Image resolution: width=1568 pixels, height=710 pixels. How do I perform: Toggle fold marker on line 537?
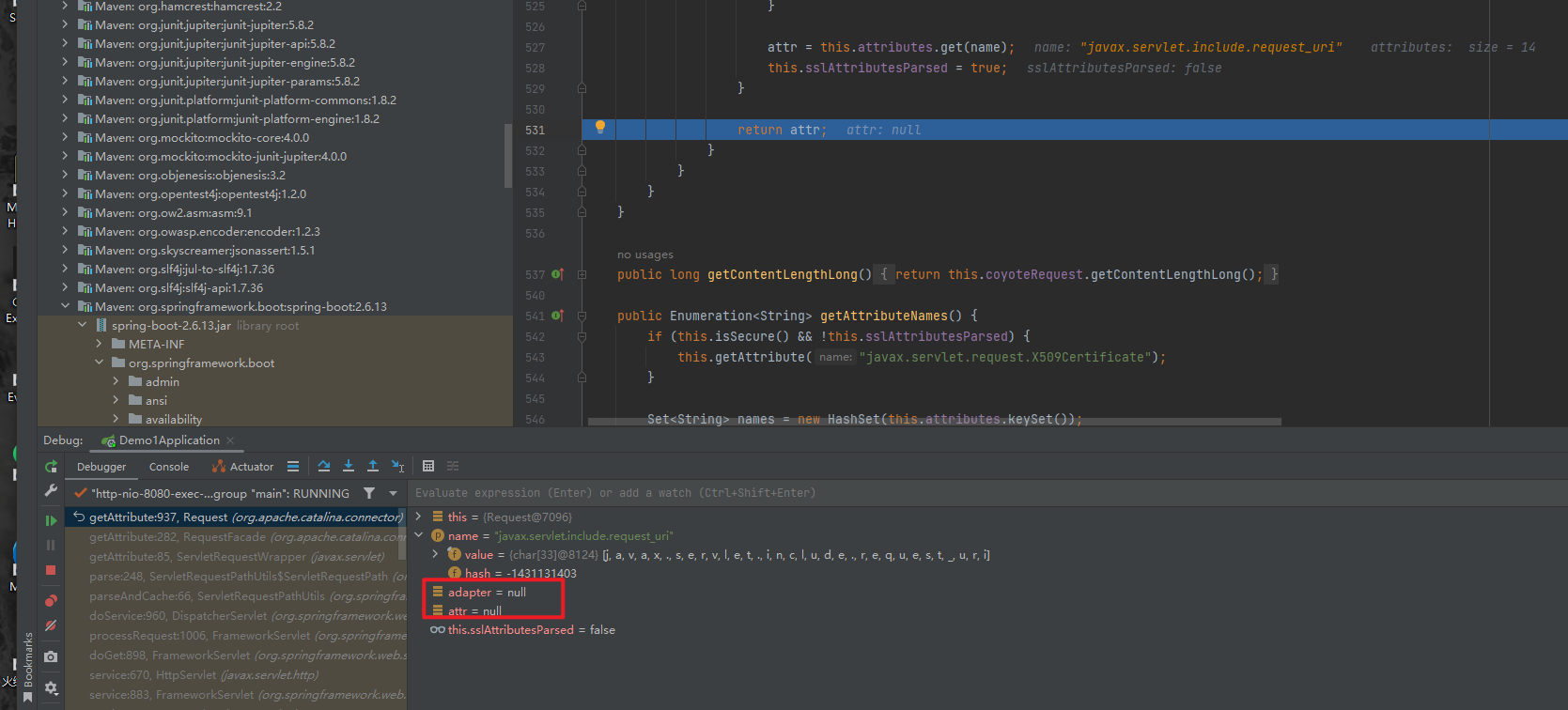(582, 275)
